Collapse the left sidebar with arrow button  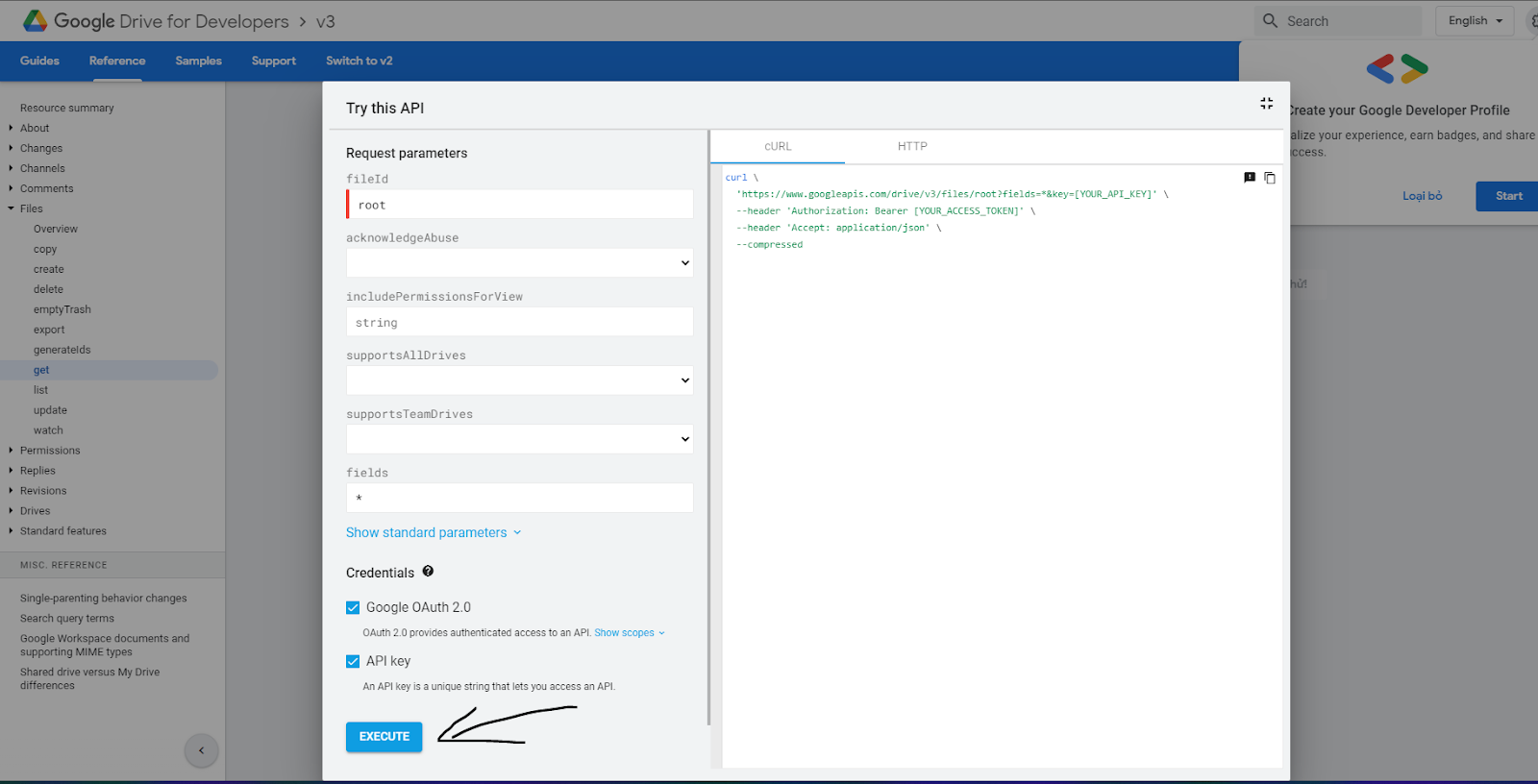pyautogui.click(x=201, y=750)
